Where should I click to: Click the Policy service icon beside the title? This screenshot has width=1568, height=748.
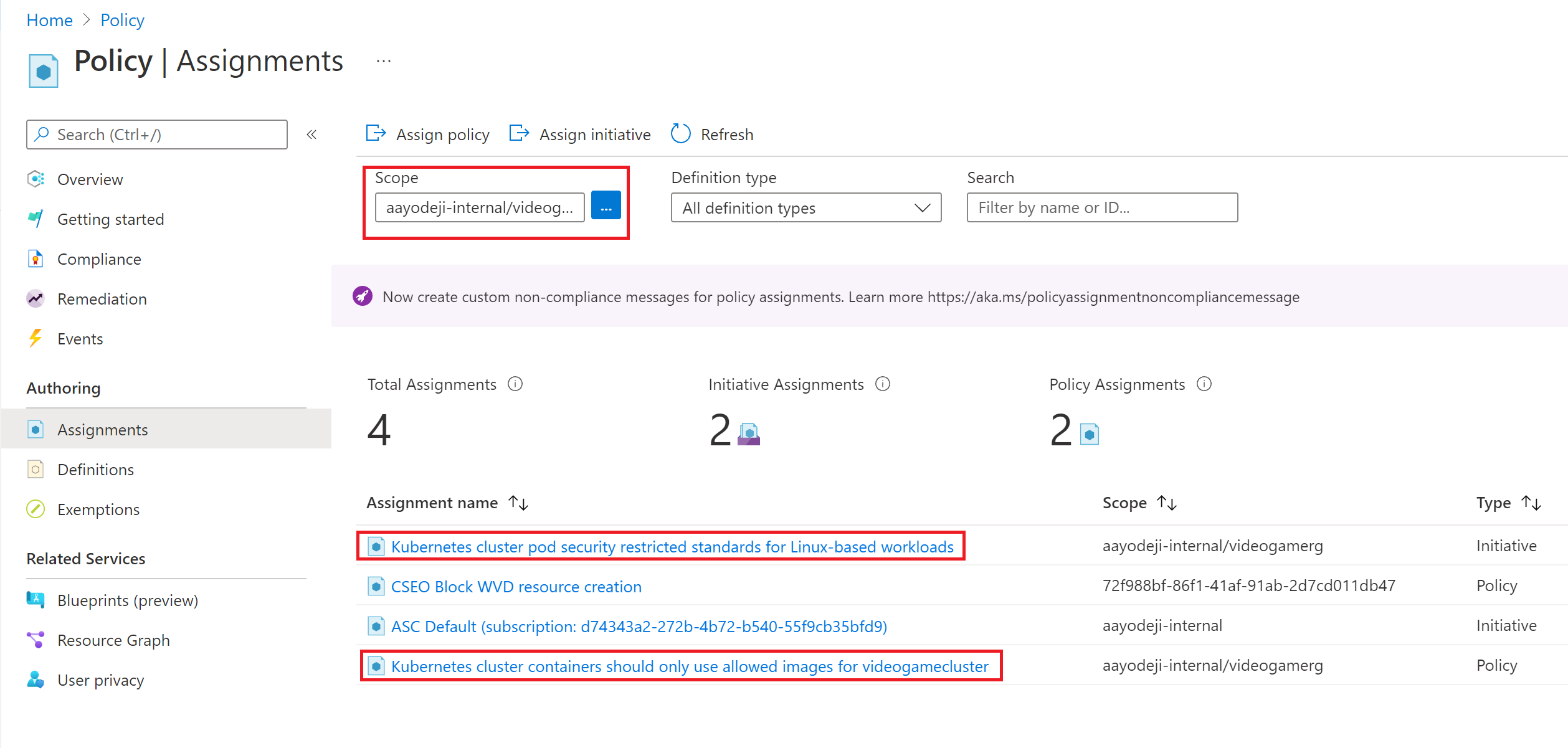click(43, 71)
